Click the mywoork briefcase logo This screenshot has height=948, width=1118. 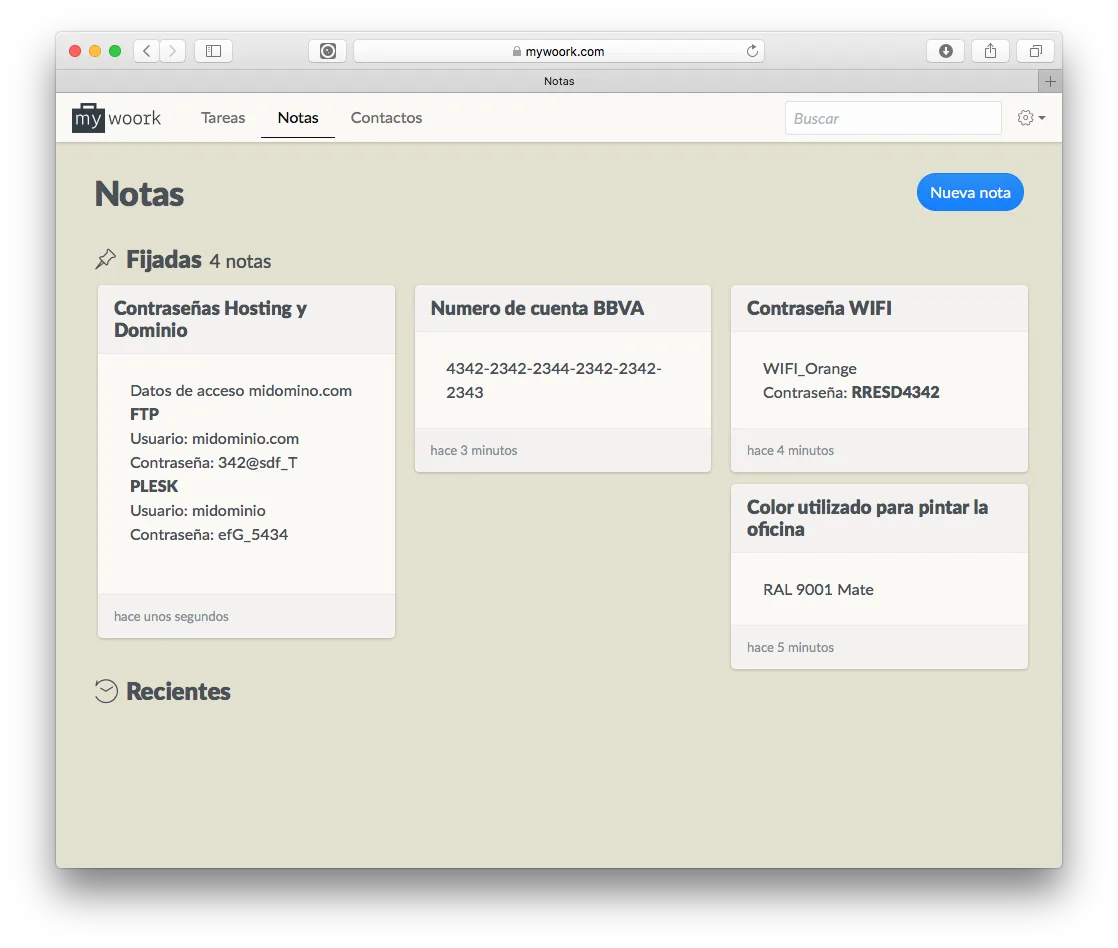[116, 118]
